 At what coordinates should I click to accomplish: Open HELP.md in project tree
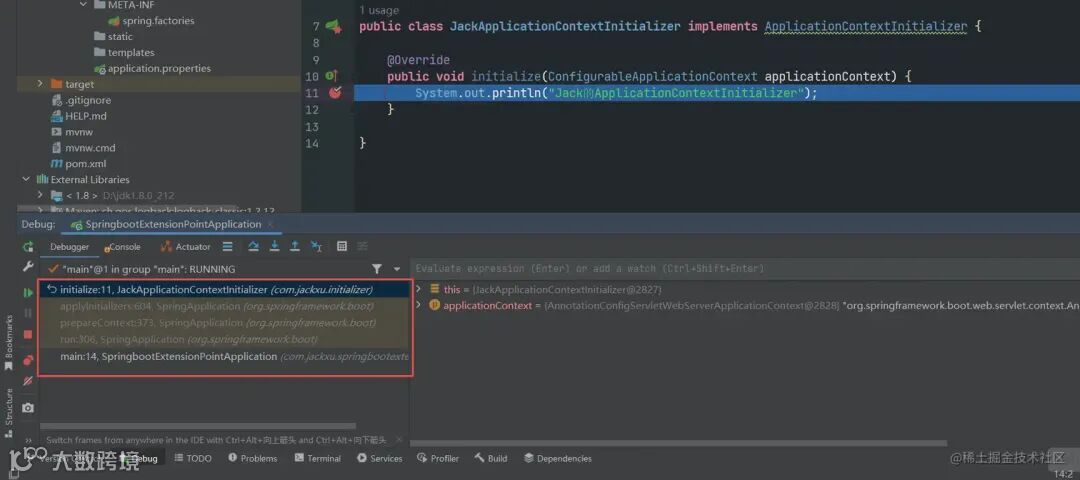point(79,116)
